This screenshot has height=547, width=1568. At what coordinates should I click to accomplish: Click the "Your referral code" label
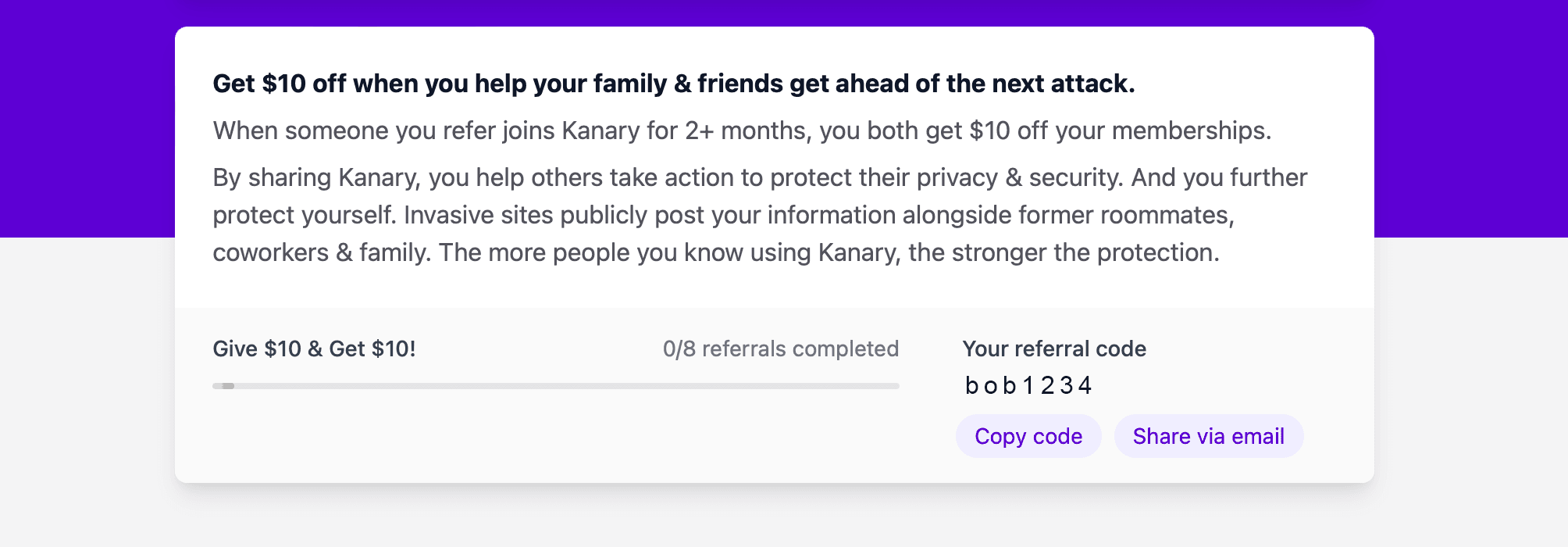tap(1053, 349)
